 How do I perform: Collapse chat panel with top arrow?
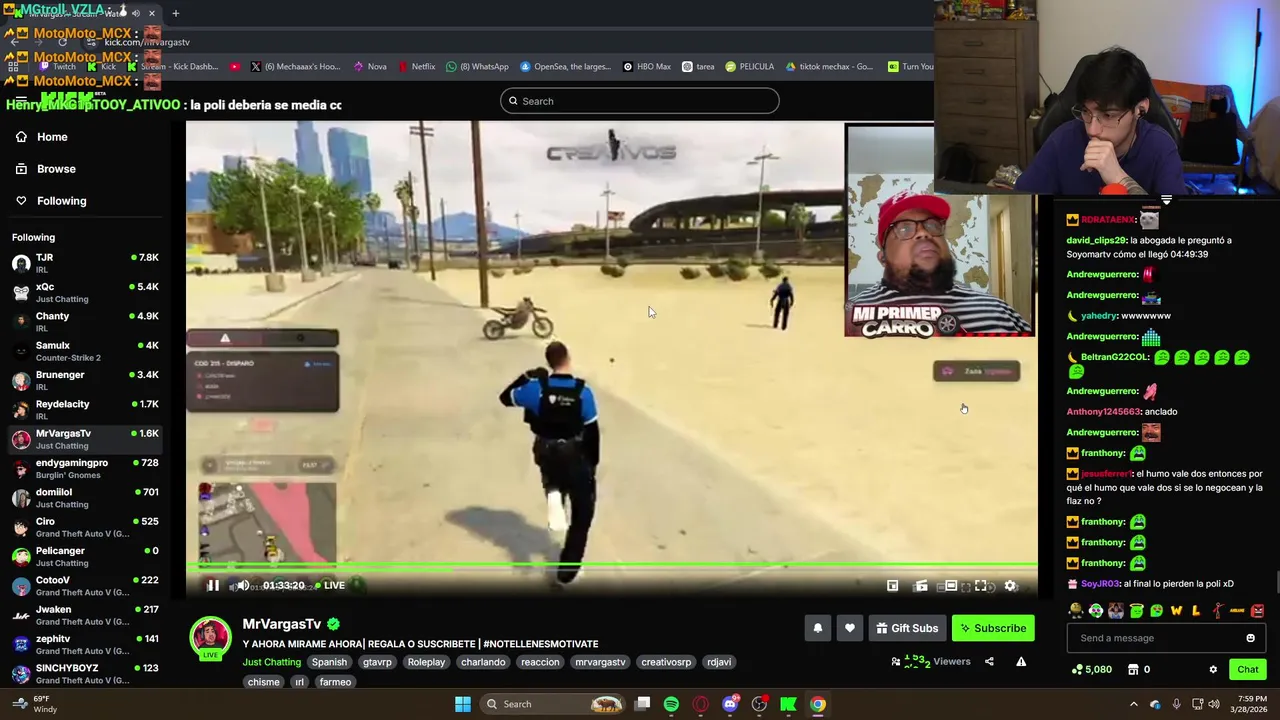pos(1166,200)
